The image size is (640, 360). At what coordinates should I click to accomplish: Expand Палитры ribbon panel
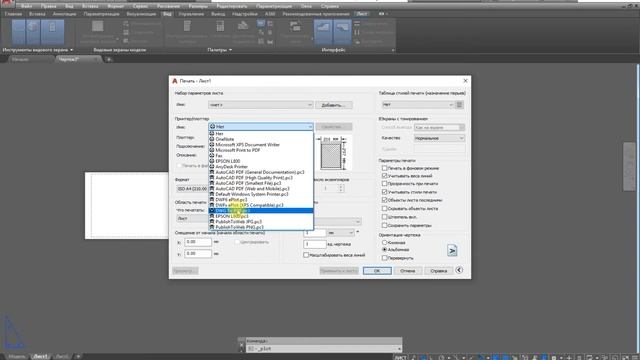[x=220, y=50]
